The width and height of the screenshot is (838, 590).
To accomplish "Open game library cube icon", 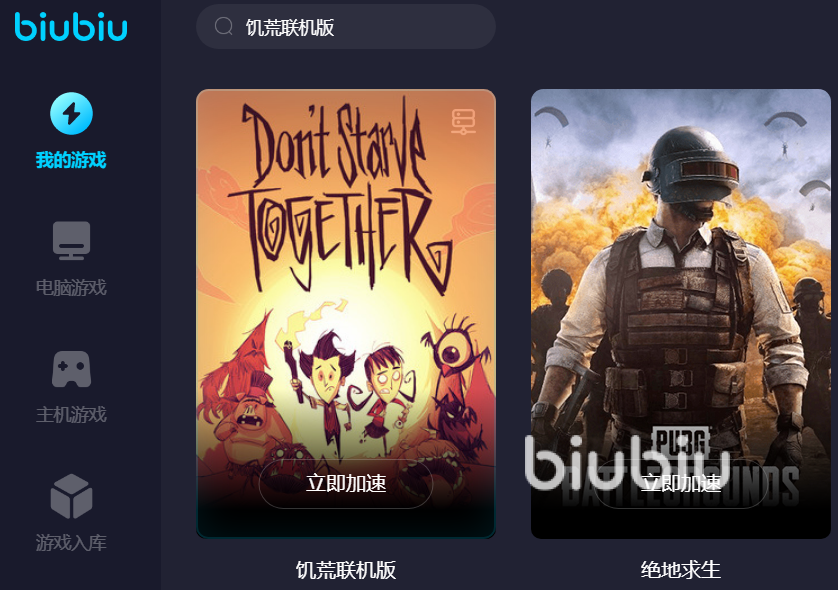I will coord(71,496).
